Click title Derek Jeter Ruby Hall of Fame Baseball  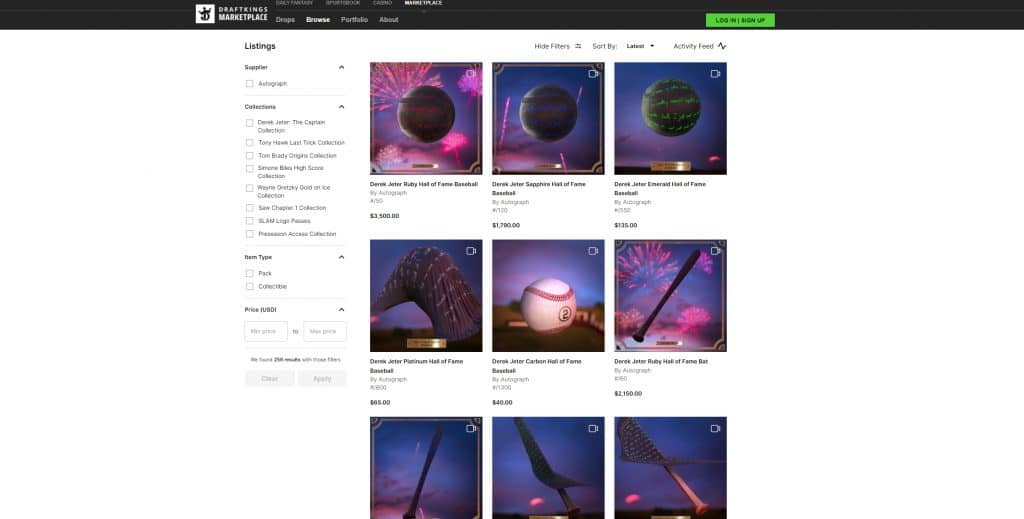pos(424,184)
